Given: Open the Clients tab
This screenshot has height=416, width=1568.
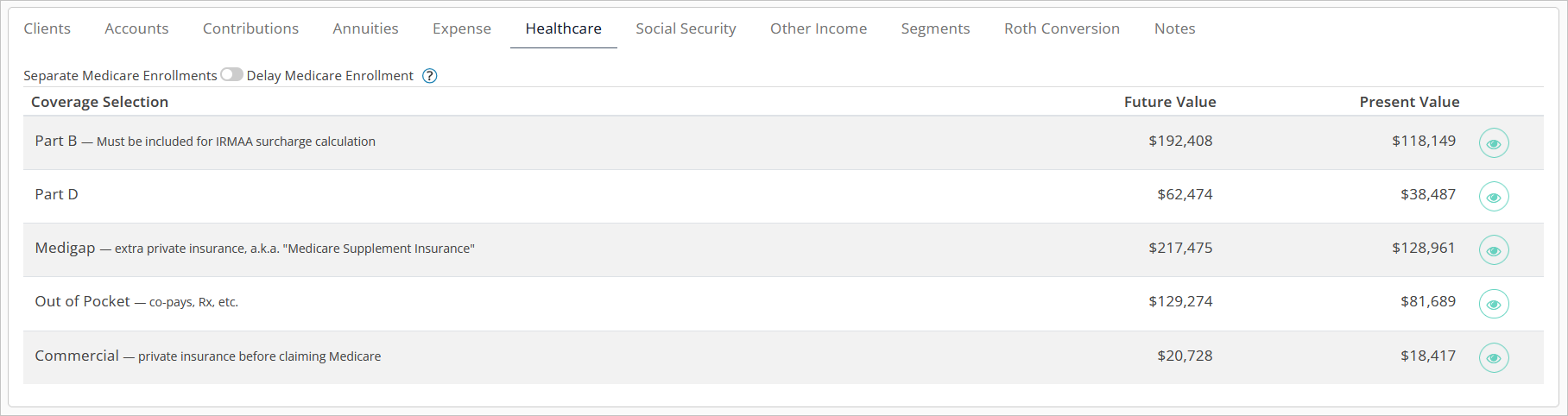Looking at the screenshot, I should point(47,28).
